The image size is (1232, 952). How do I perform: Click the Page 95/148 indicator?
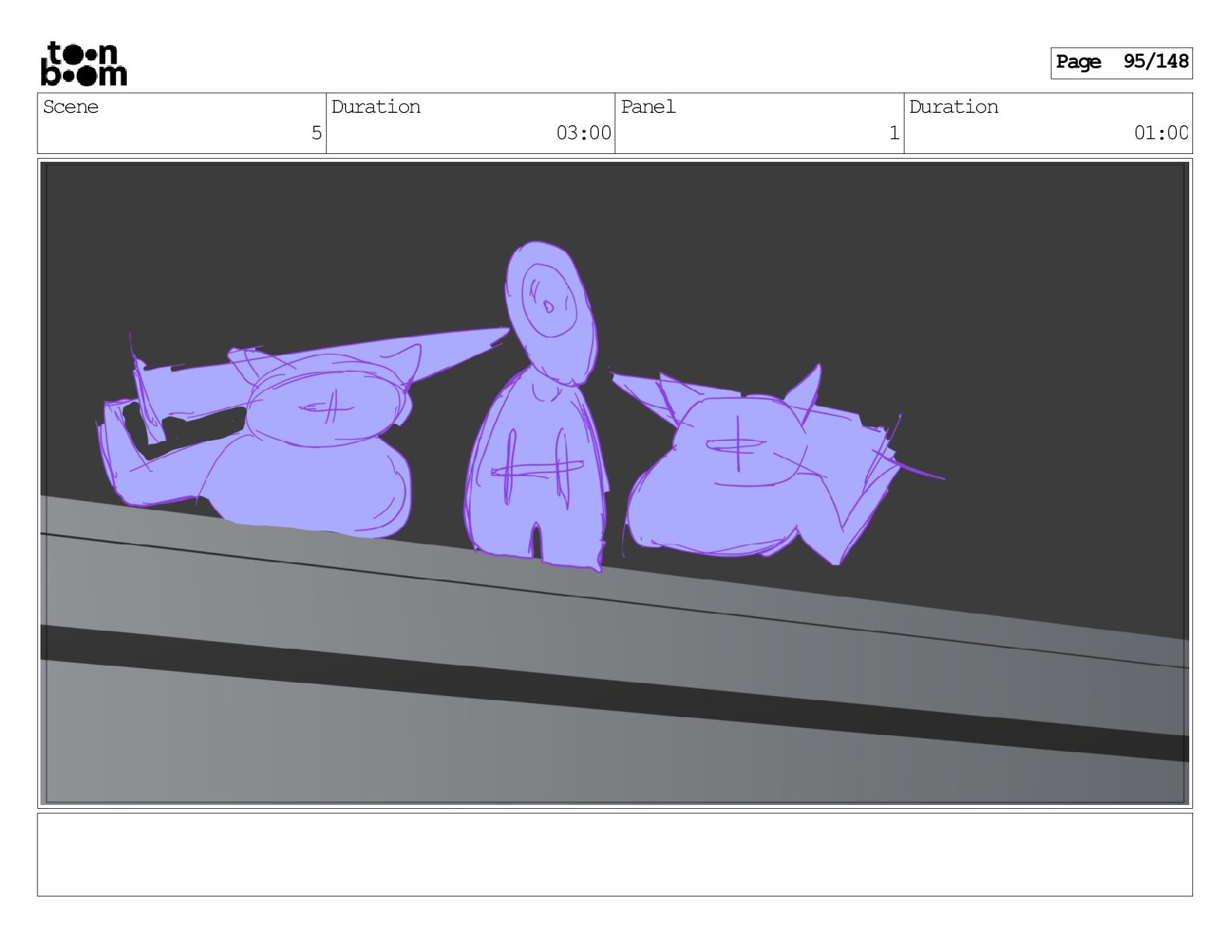click(x=1121, y=63)
